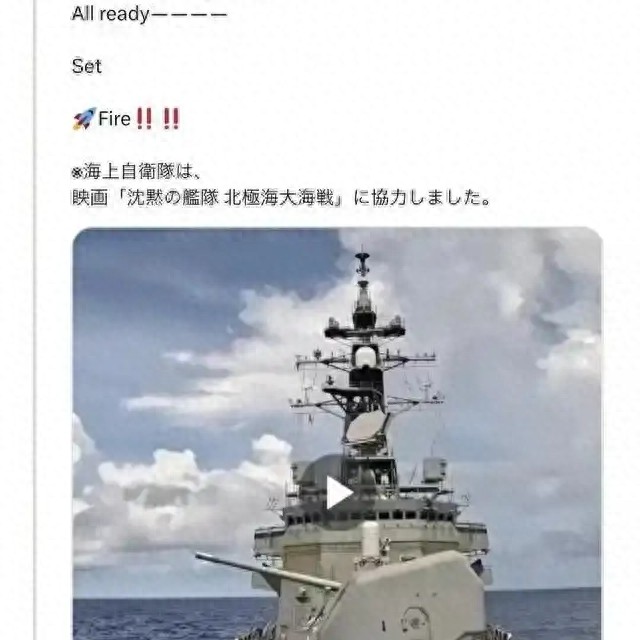This screenshot has width=640, height=640.
Task: Click the first red double exclamation emoji
Action: coord(144,119)
